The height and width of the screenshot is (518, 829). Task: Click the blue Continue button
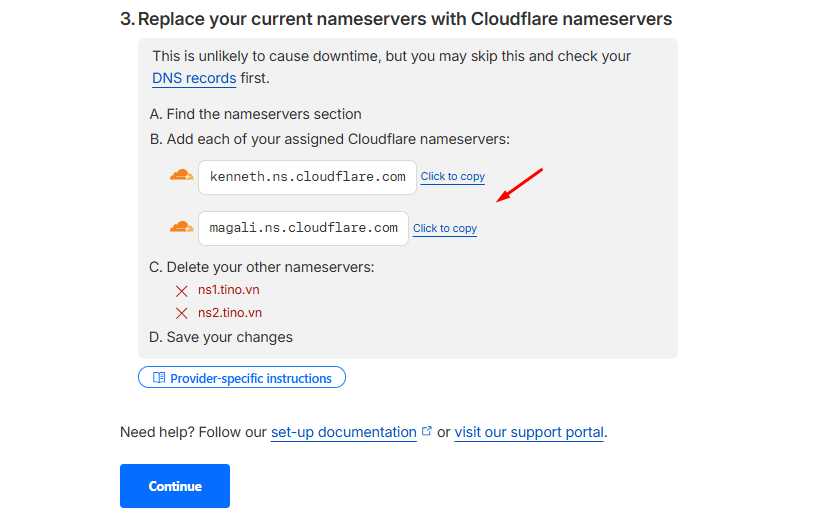[x=175, y=486]
